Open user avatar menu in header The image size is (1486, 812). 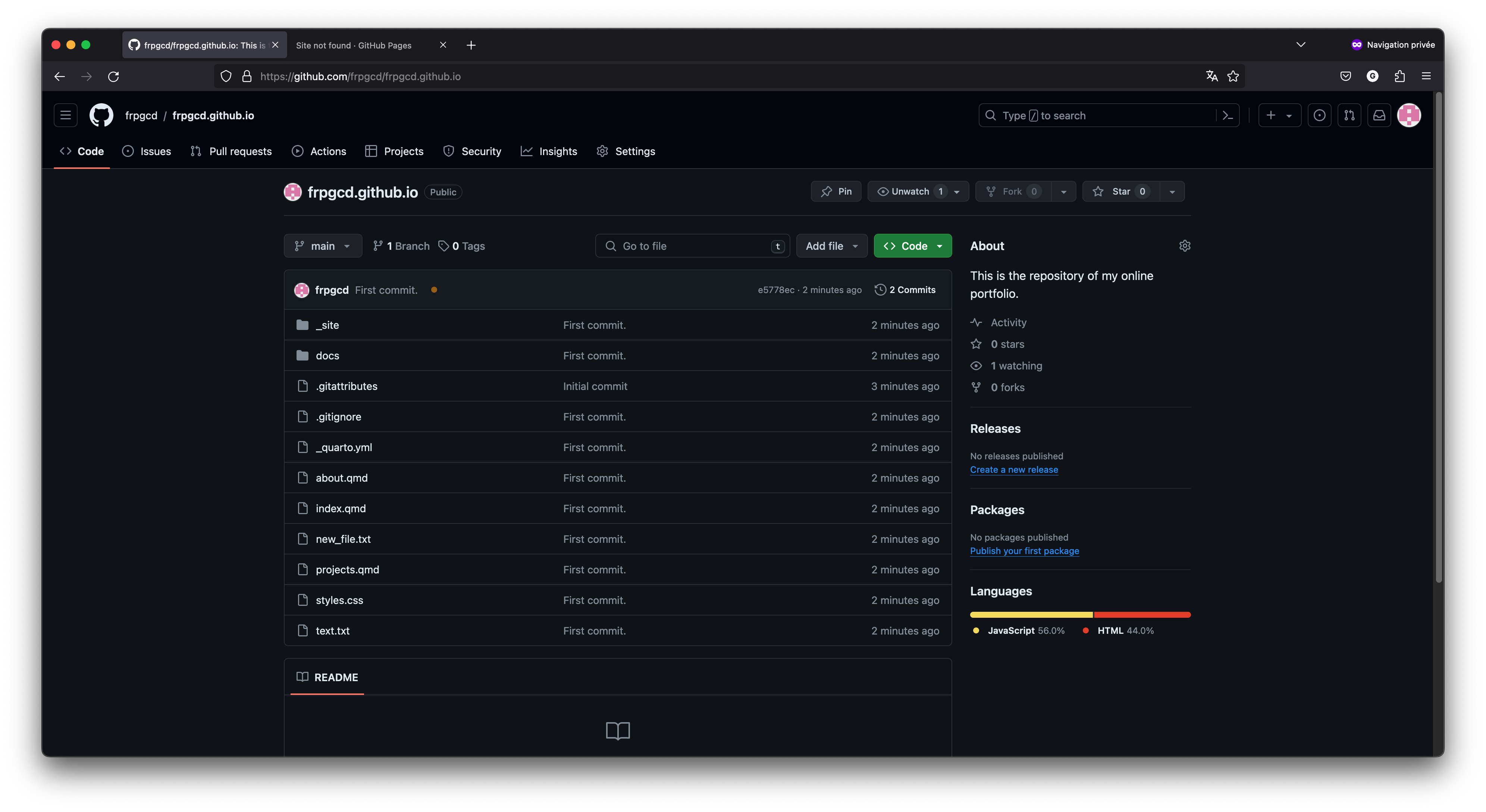(x=1409, y=115)
